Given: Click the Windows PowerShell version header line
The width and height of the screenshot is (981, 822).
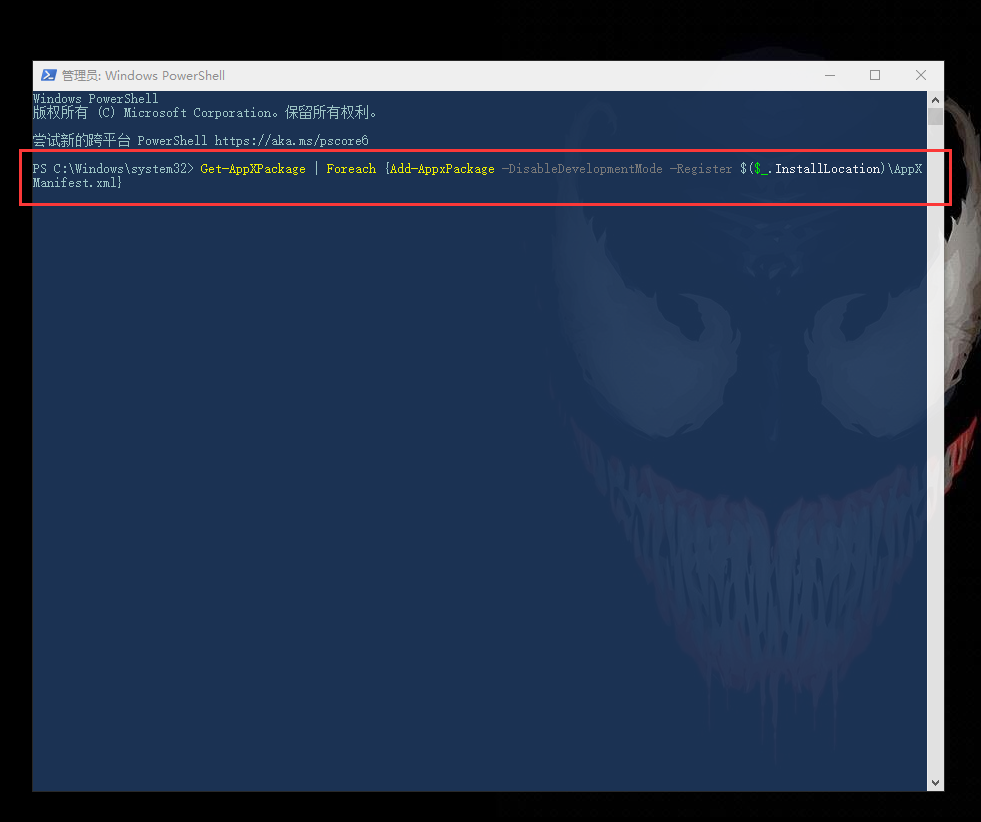Looking at the screenshot, I should (95, 98).
